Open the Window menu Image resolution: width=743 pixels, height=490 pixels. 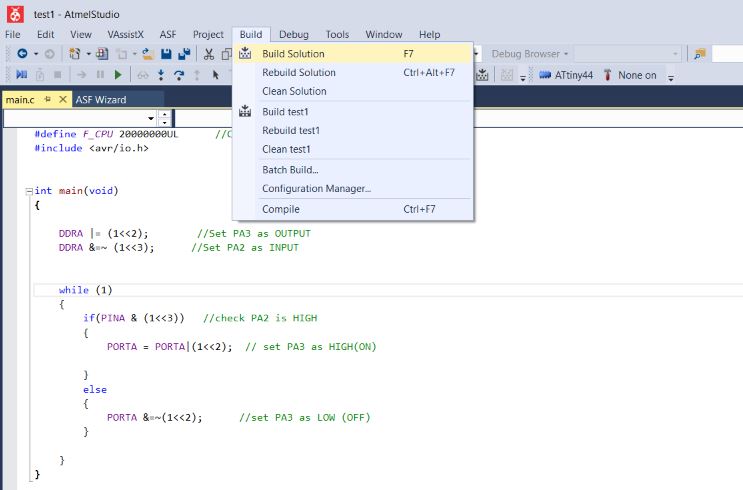(x=384, y=35)
